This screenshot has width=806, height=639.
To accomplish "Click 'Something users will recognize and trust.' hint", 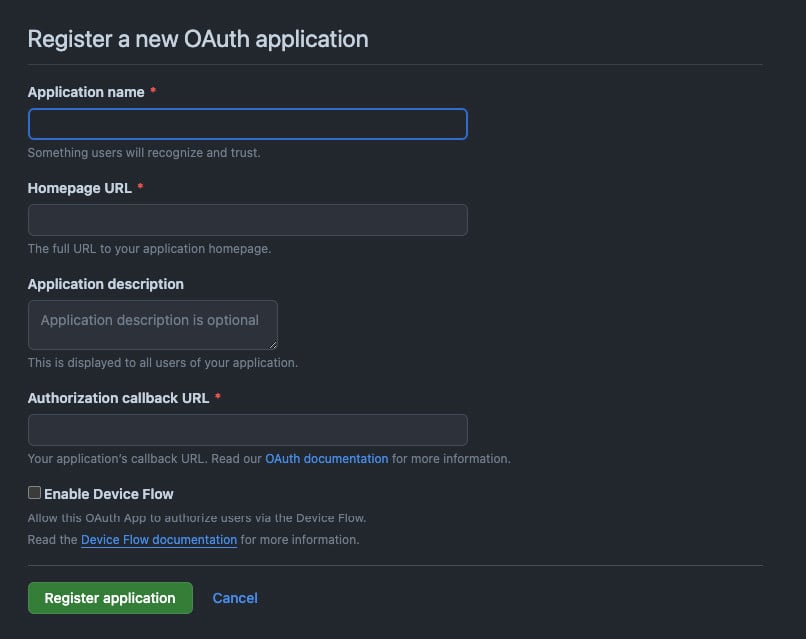I will coord(144,153).
